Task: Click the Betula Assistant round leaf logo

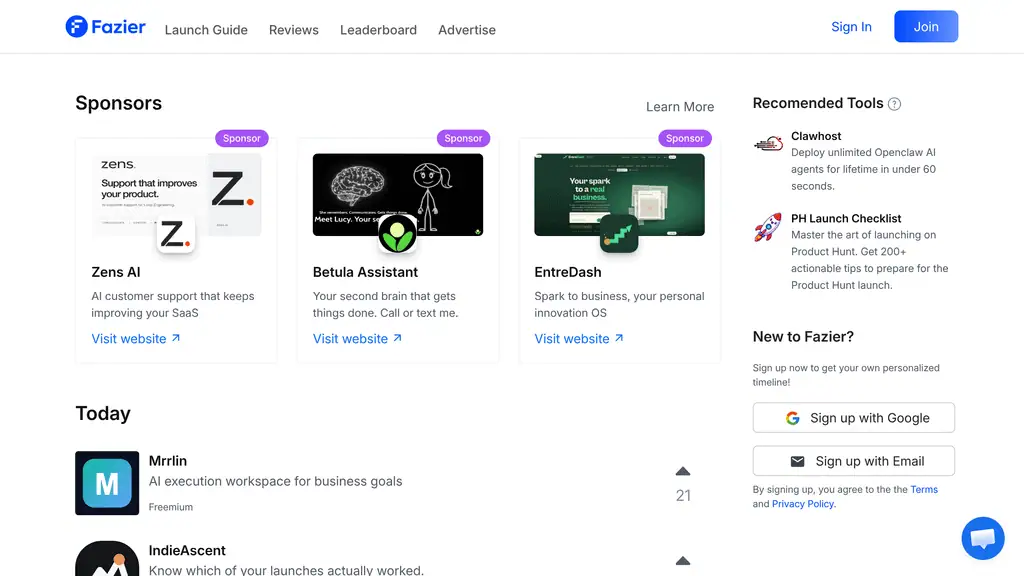Action: [398, 234]
